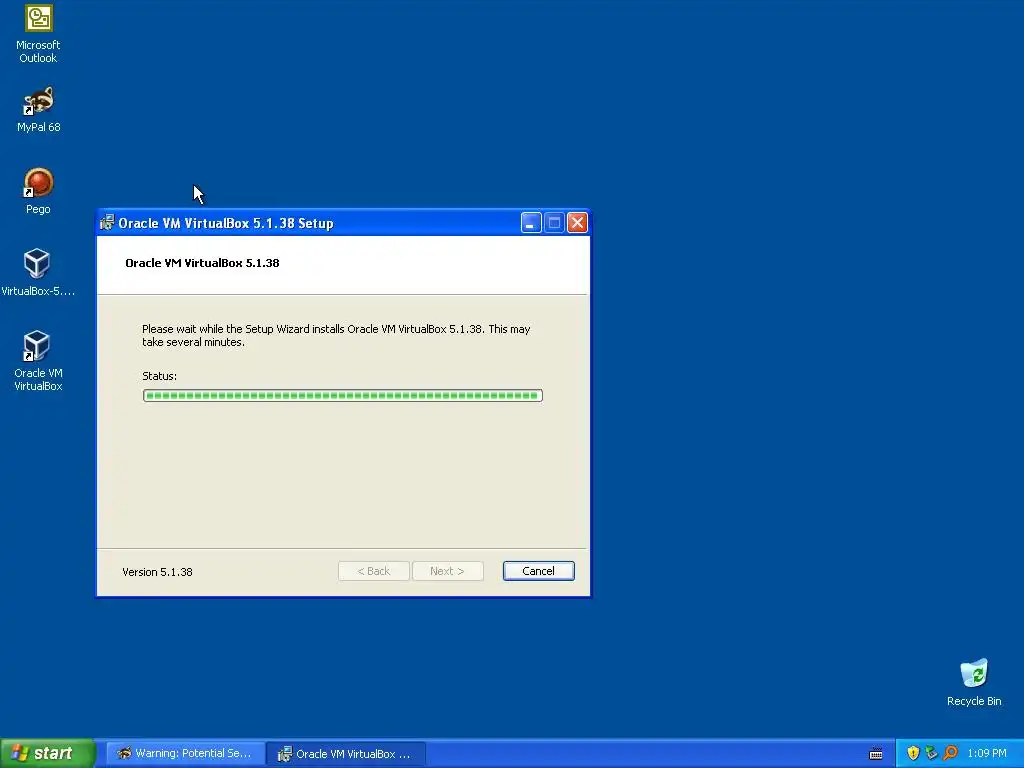Click the disabled Next button
This screenshot has height=768, width=1024.
[x=447, y=571]
